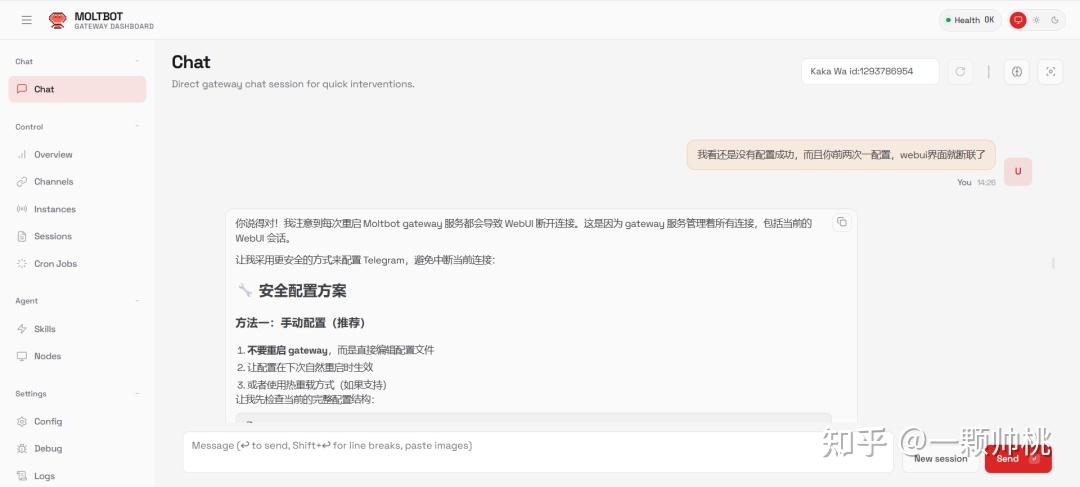Open the Logs page
This screenshot has width=1080, height=487.
(77, 476)
